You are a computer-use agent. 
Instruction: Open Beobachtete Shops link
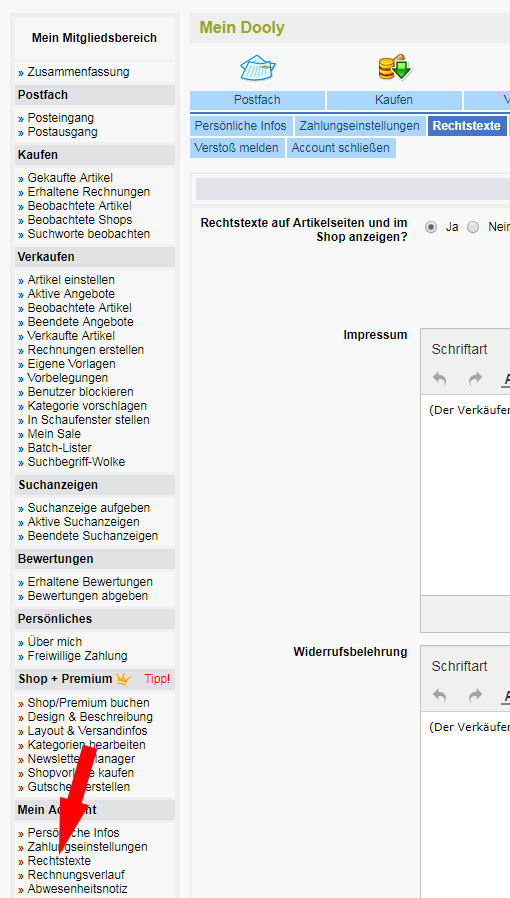pos(80,220)
